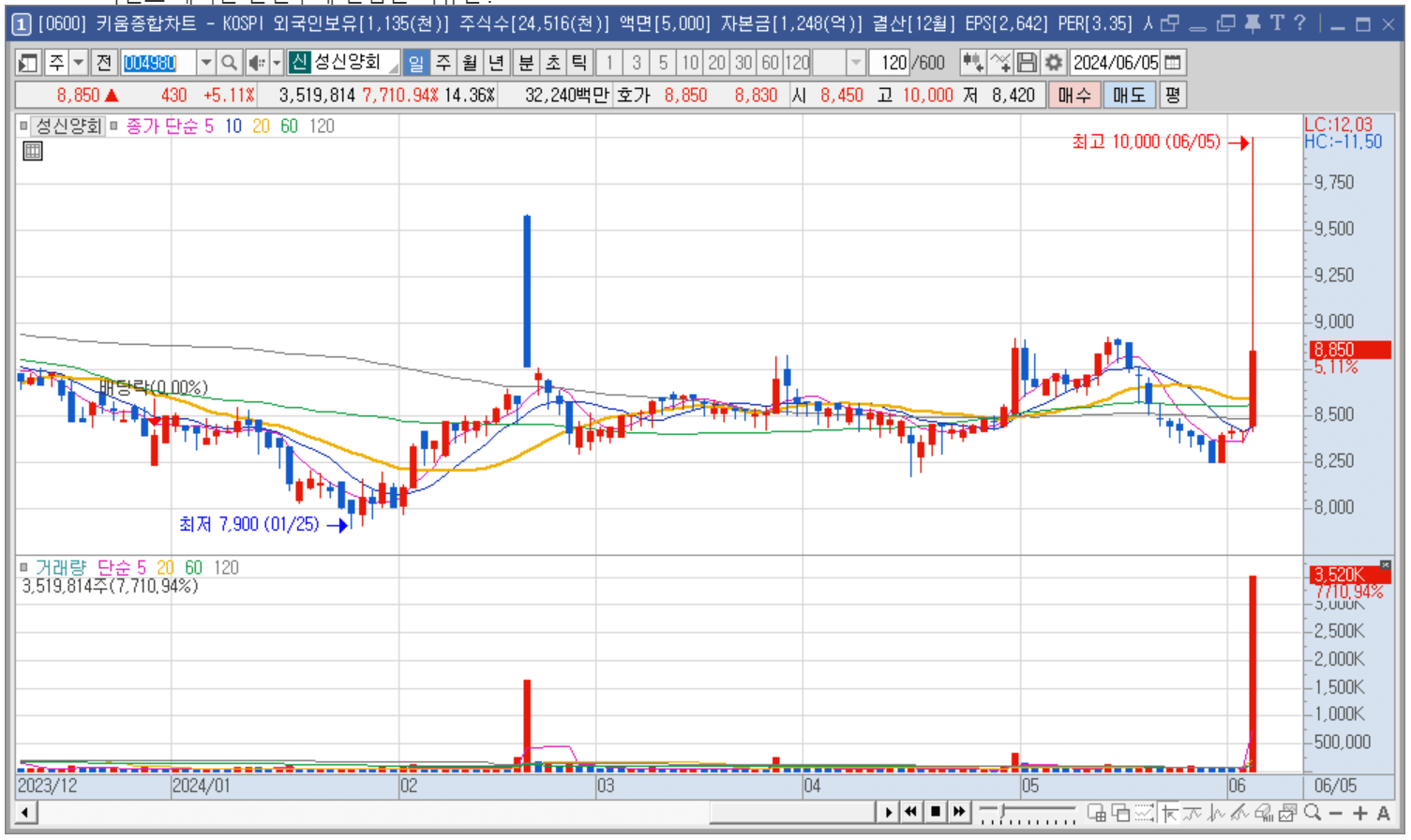The width and height of the screenshot is (1411, 840).
Task: Select the 5 interval preset
Action: [x=663, y=63]
